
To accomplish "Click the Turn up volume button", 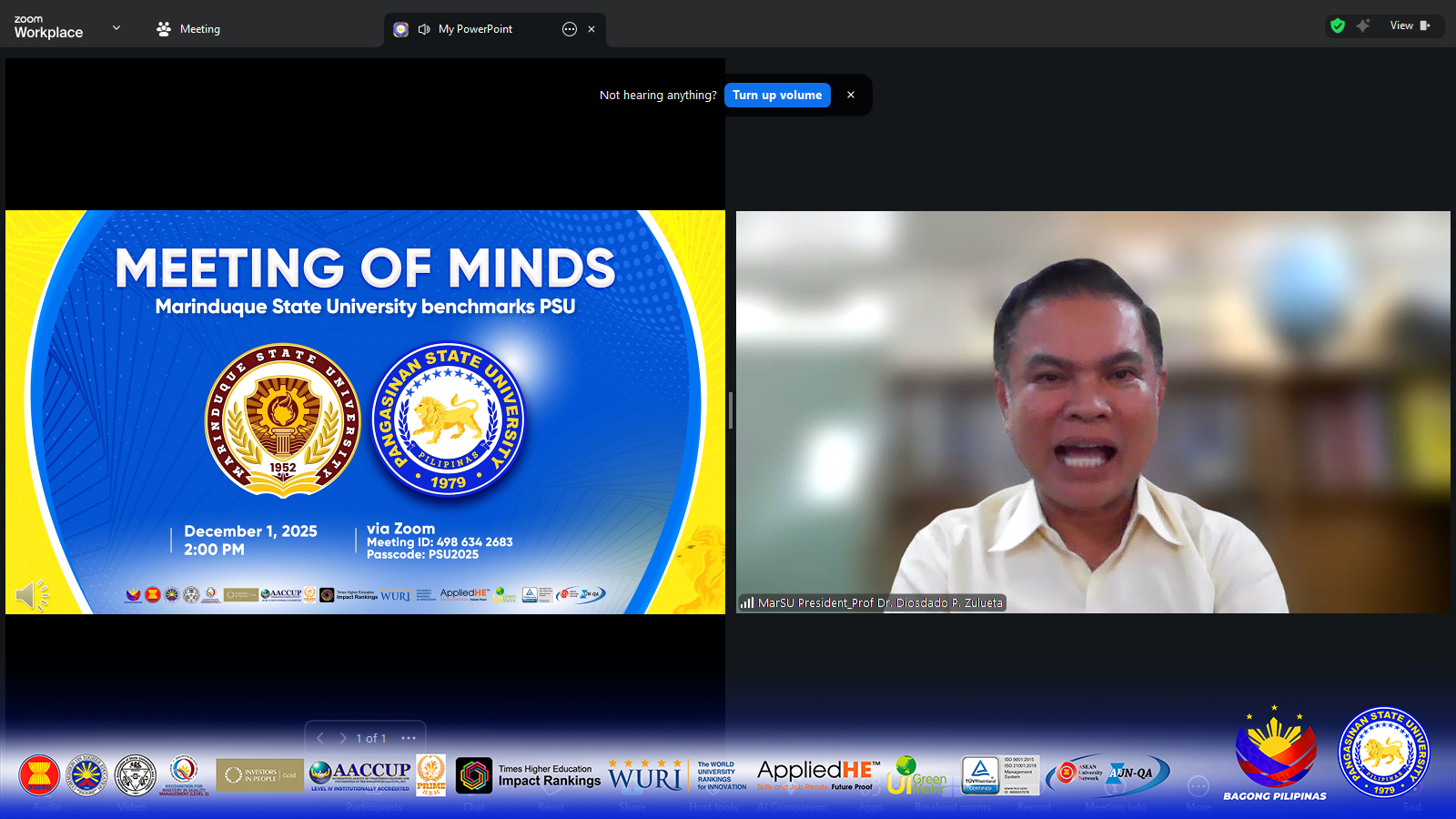I will point(777,95).
